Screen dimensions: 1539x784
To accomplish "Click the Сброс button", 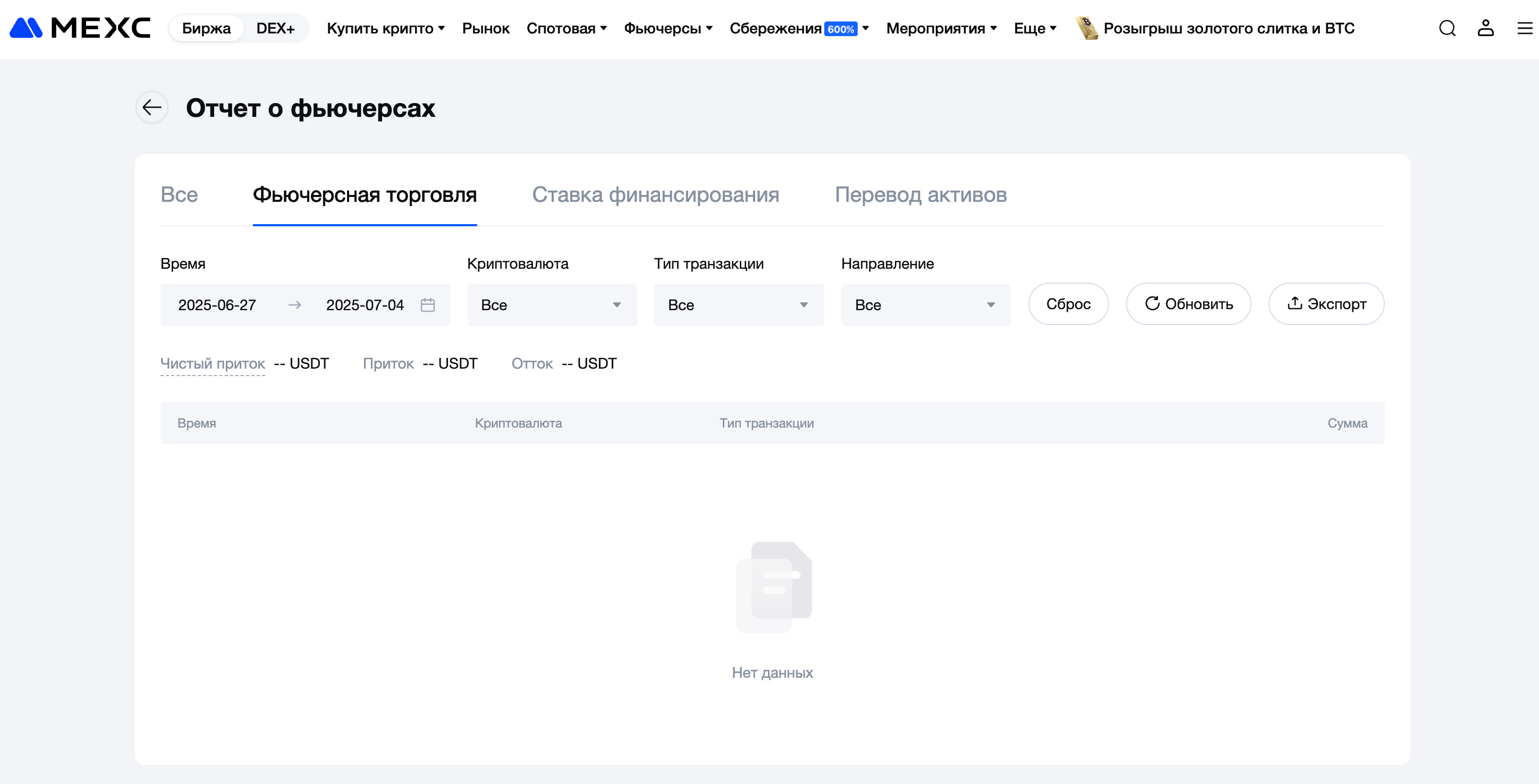I will (1068, 304).
